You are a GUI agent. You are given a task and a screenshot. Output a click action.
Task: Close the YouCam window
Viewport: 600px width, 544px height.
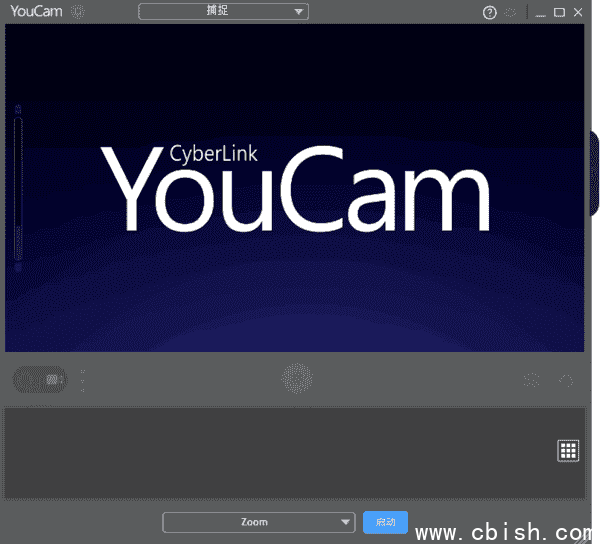click(578, 13)
